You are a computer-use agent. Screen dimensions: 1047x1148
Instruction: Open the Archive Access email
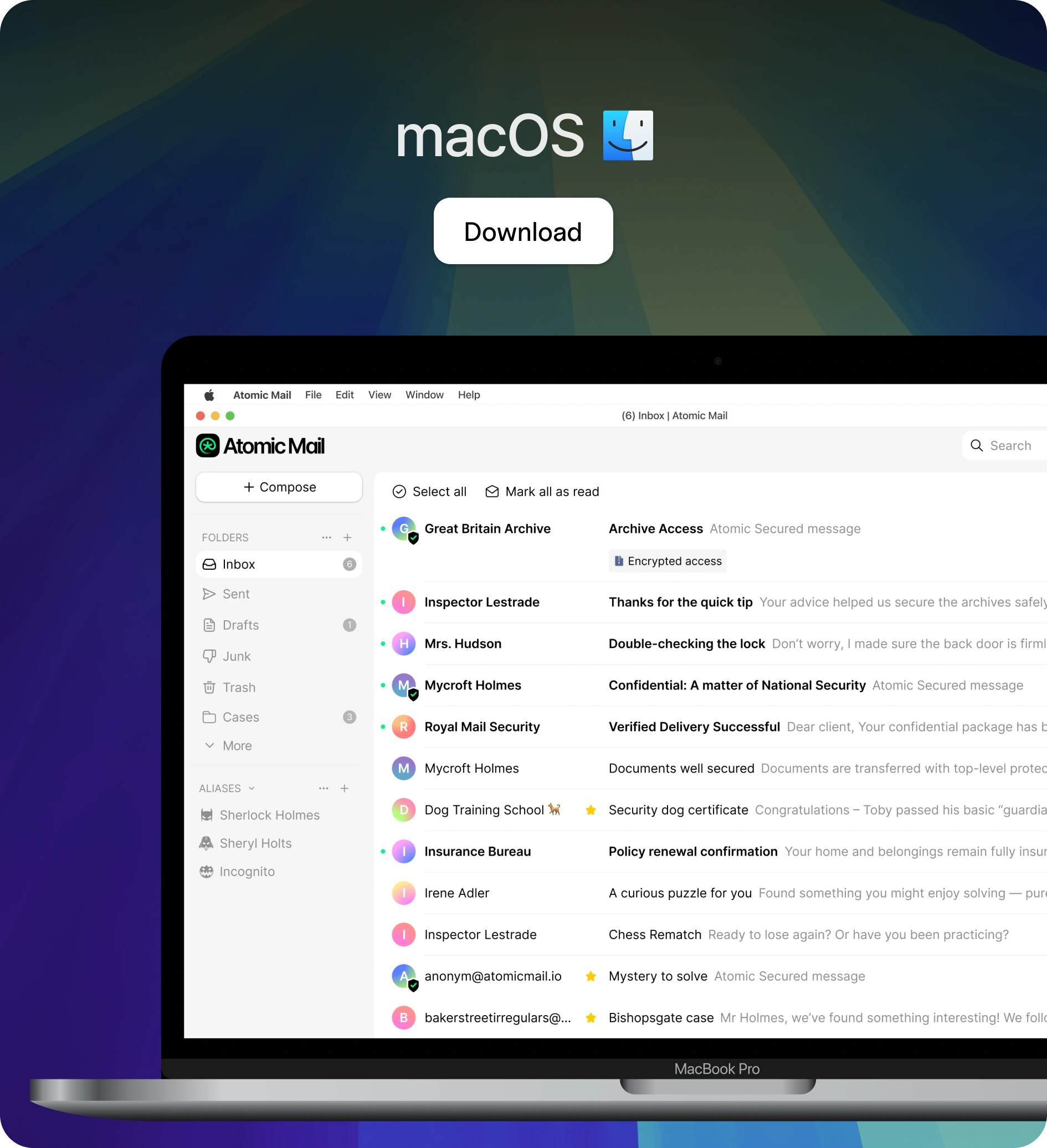[711, 545]
